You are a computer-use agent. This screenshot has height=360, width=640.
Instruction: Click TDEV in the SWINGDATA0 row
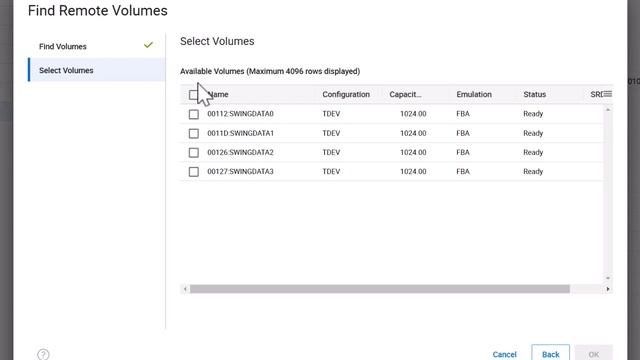[331, 114]
